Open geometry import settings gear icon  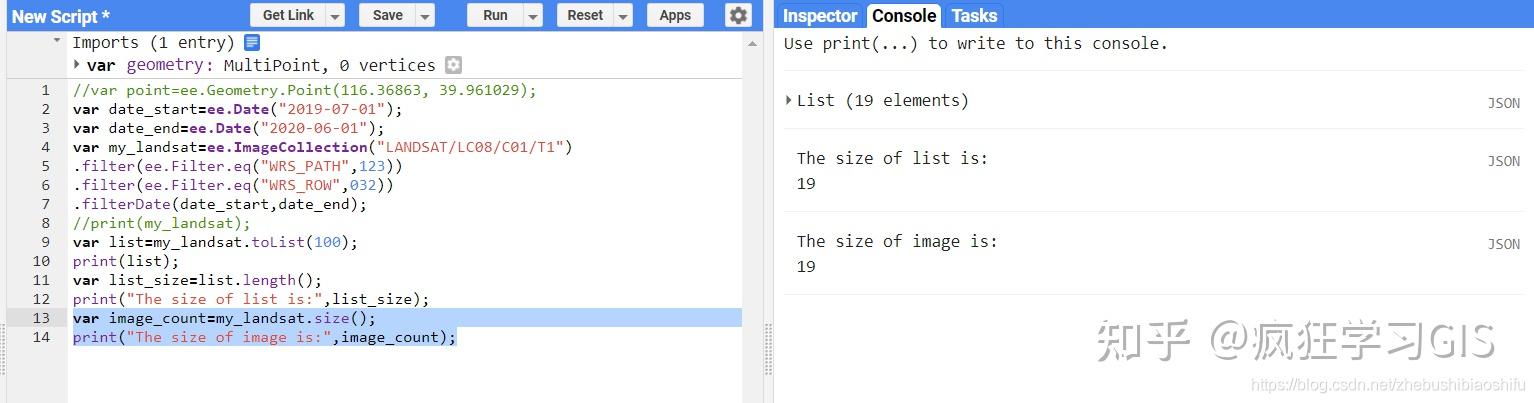(x=453, y=65)
